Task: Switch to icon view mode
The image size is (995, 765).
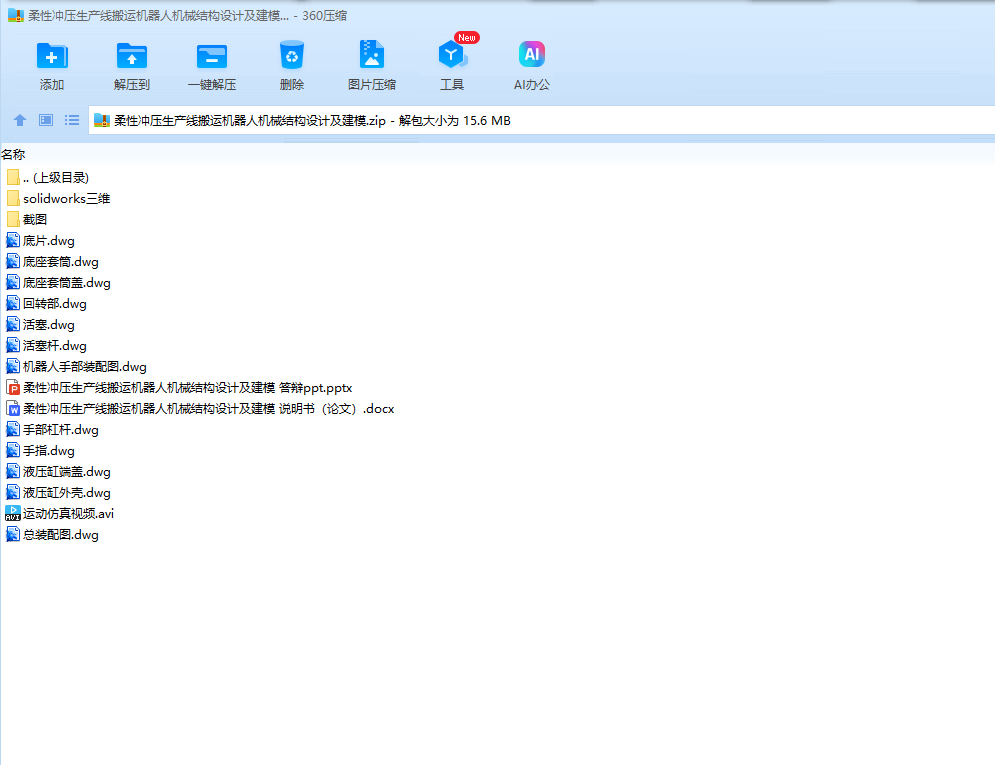Action: (x=46, y=120)
